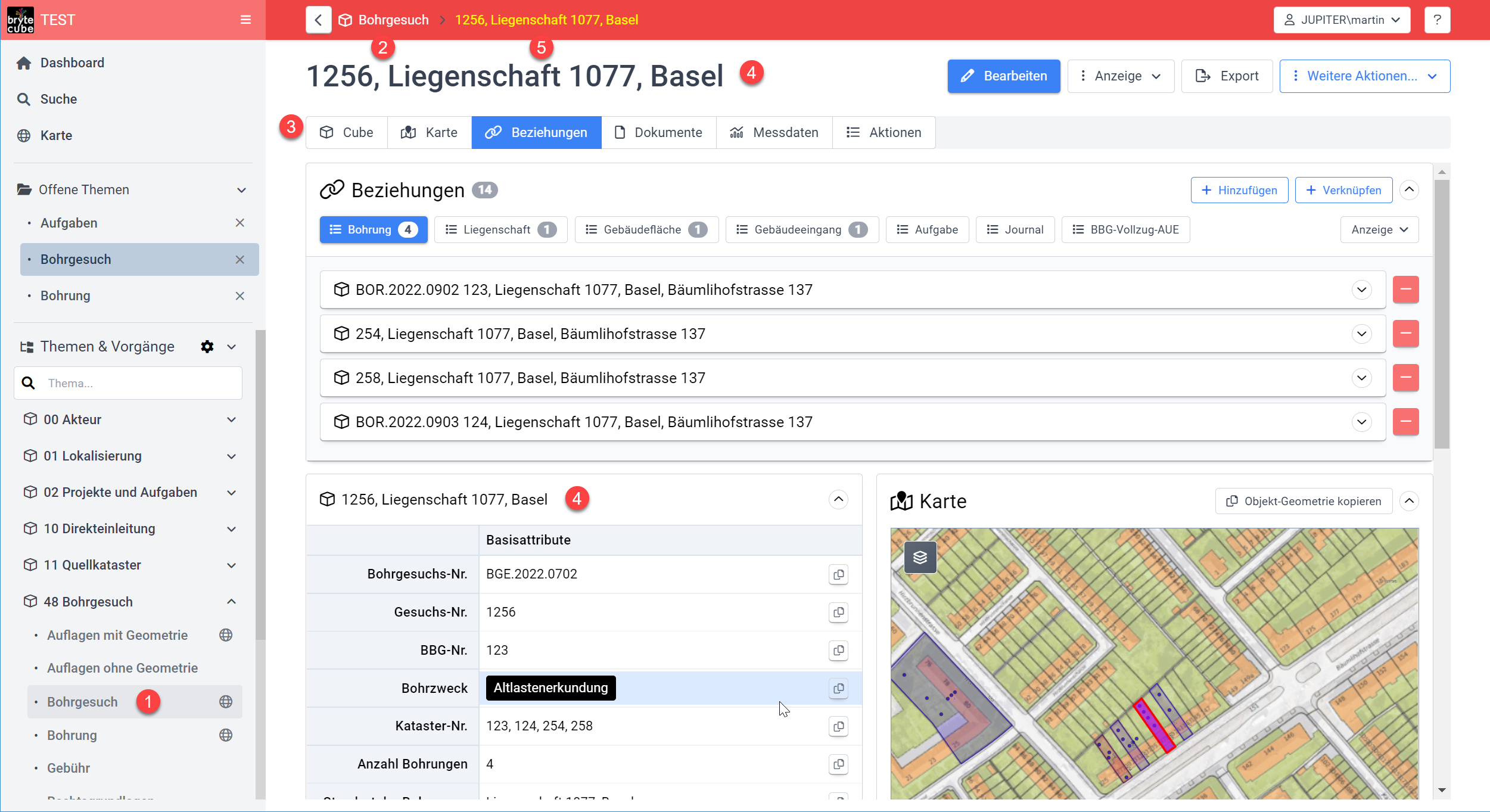Expand the 254, Liegenschaft 1077 relation row

pos(1361,334)
